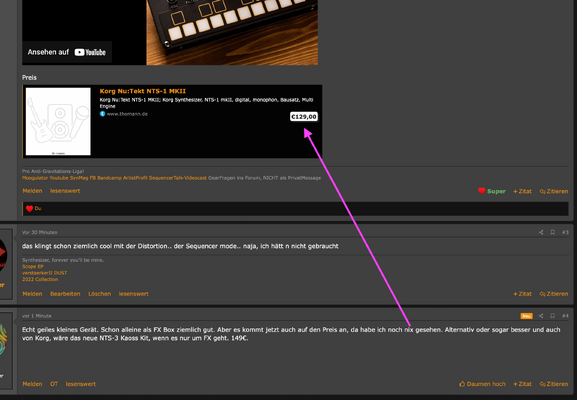This screenshot has width=577, height=400.
Task: Open the SequencerTalk-Videocast signature link
Action: click(178, 178)
